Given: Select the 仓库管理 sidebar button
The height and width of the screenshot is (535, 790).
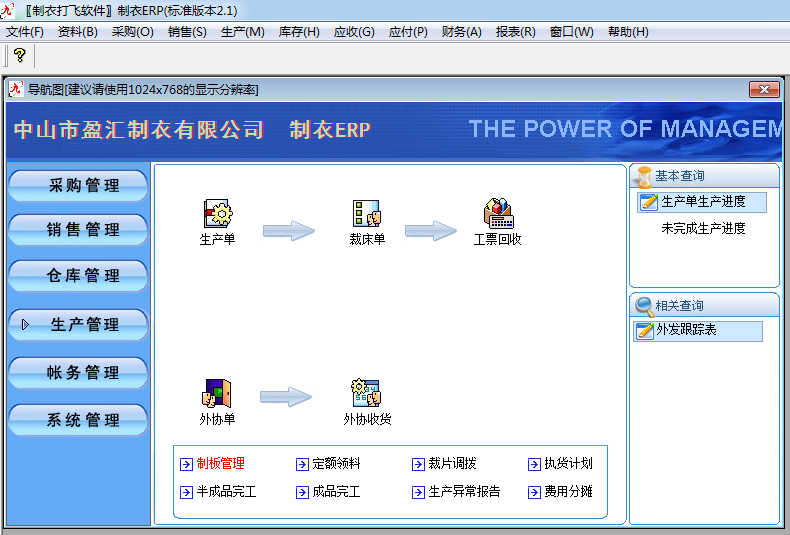Looking at the screenshot, I should tap(78, 276).
